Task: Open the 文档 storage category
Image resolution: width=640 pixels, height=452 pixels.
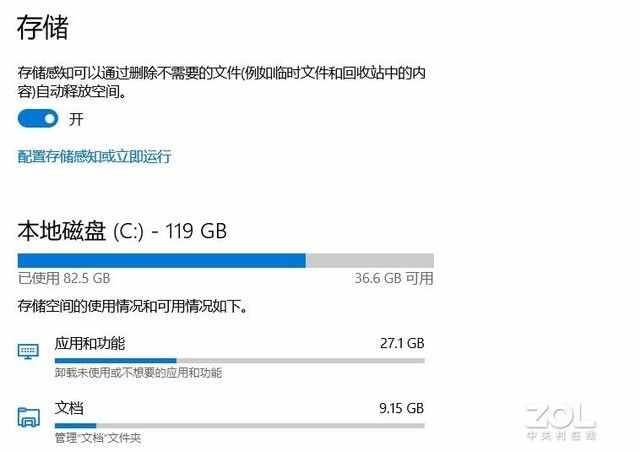Action: pos(69,408)
